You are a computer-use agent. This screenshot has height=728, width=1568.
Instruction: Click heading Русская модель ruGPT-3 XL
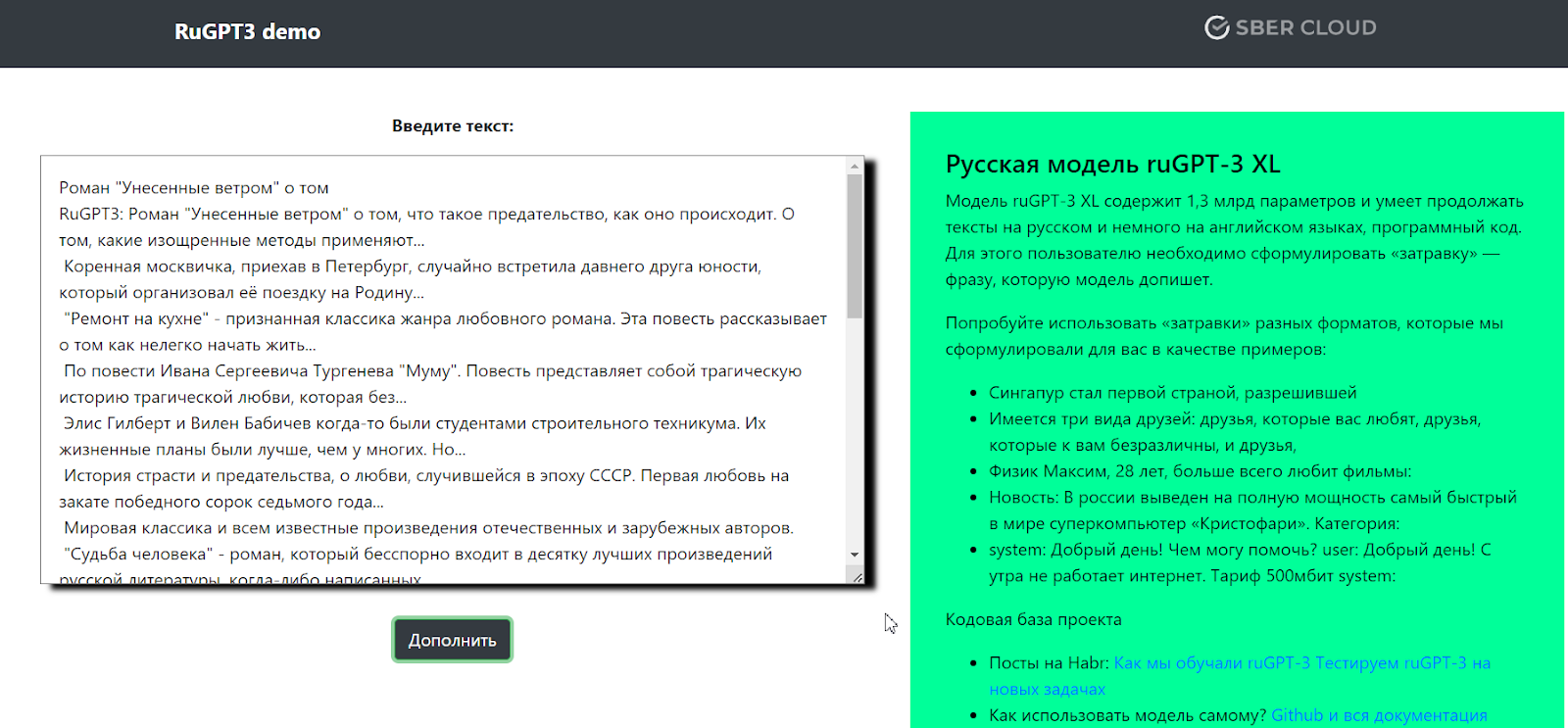coord(1112,164)
